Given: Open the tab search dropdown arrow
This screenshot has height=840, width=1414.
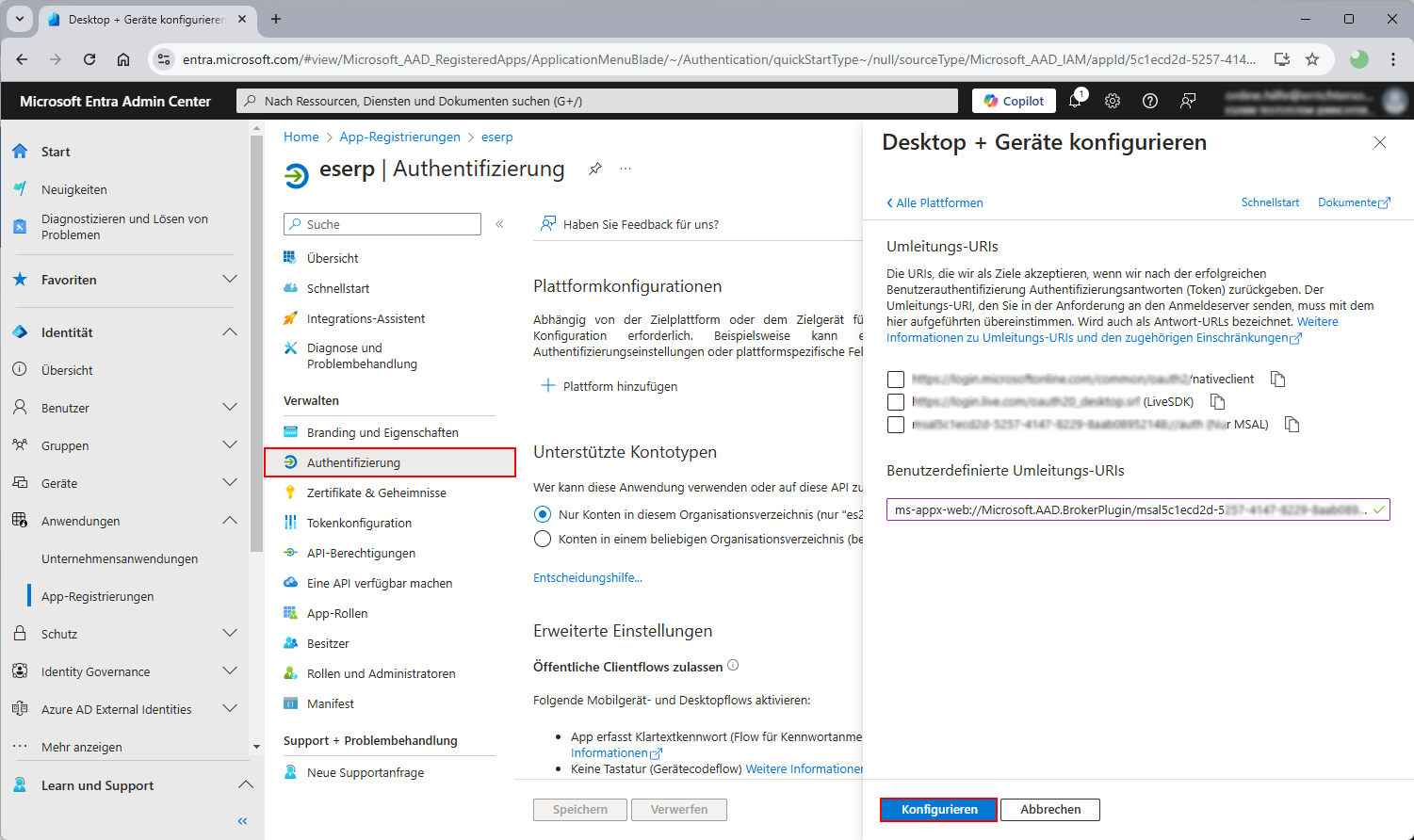Looking at the screenshot, I should pyautogui.click(x=20, y=19).
